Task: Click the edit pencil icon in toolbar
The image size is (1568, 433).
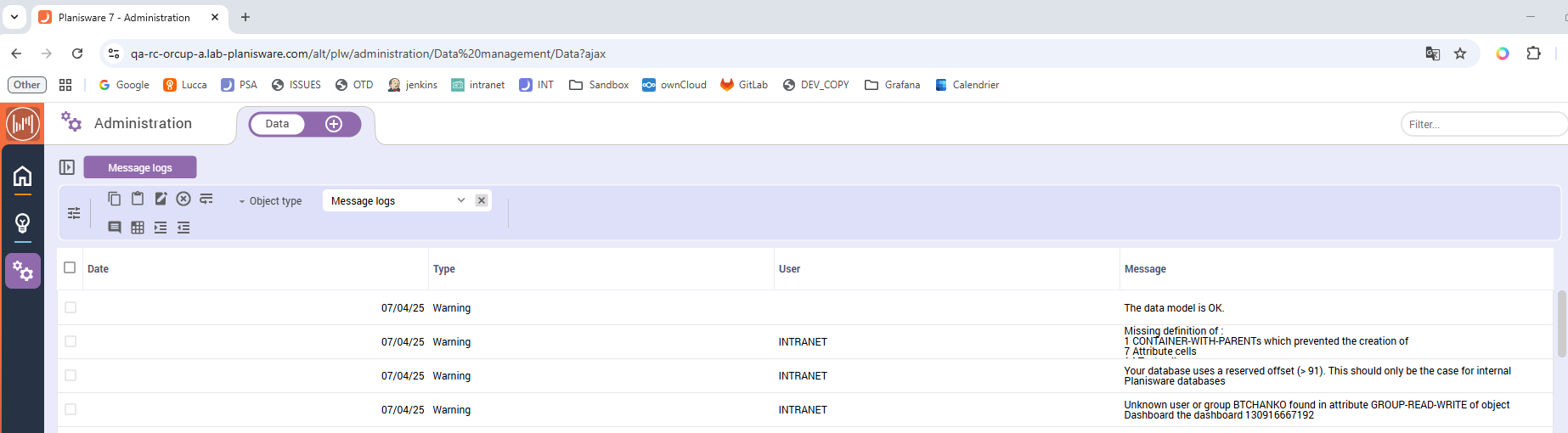Action: click(161, 199)
